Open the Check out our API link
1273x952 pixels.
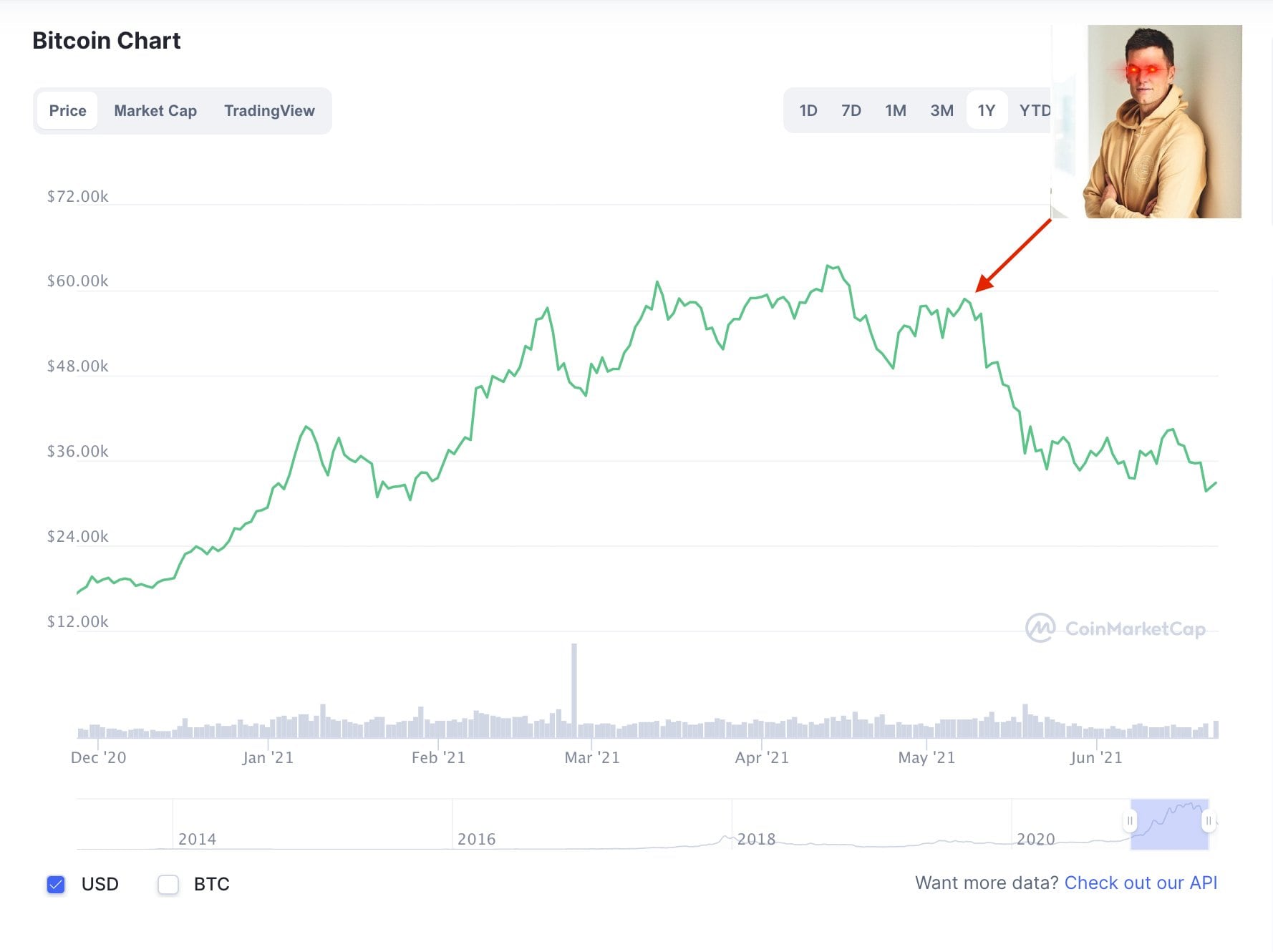click(x=1141, y=883)
